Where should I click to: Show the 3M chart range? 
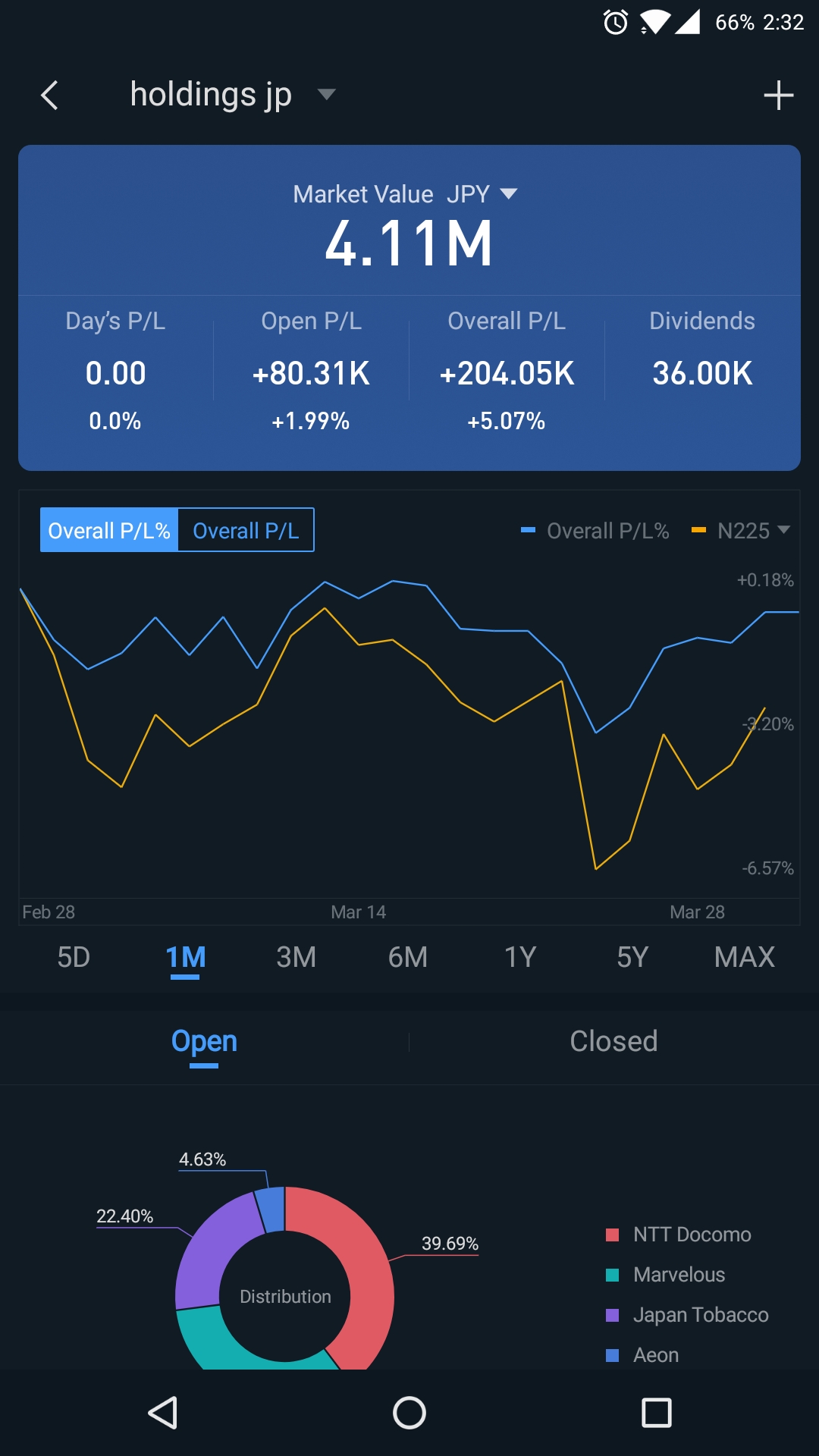point(296,957)
